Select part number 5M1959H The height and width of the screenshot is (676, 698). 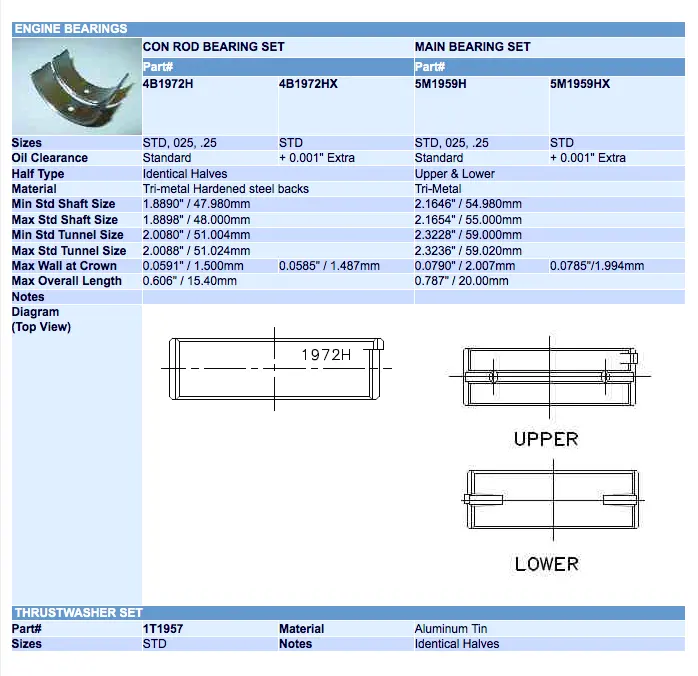[440, 84]
